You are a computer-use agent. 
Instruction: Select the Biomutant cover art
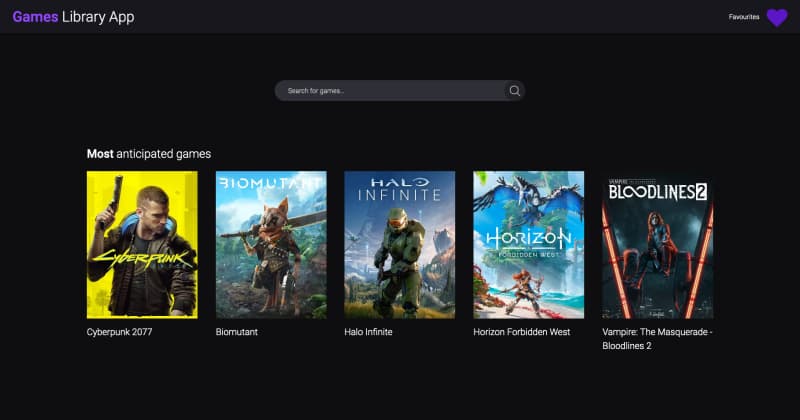click(271, 244)
